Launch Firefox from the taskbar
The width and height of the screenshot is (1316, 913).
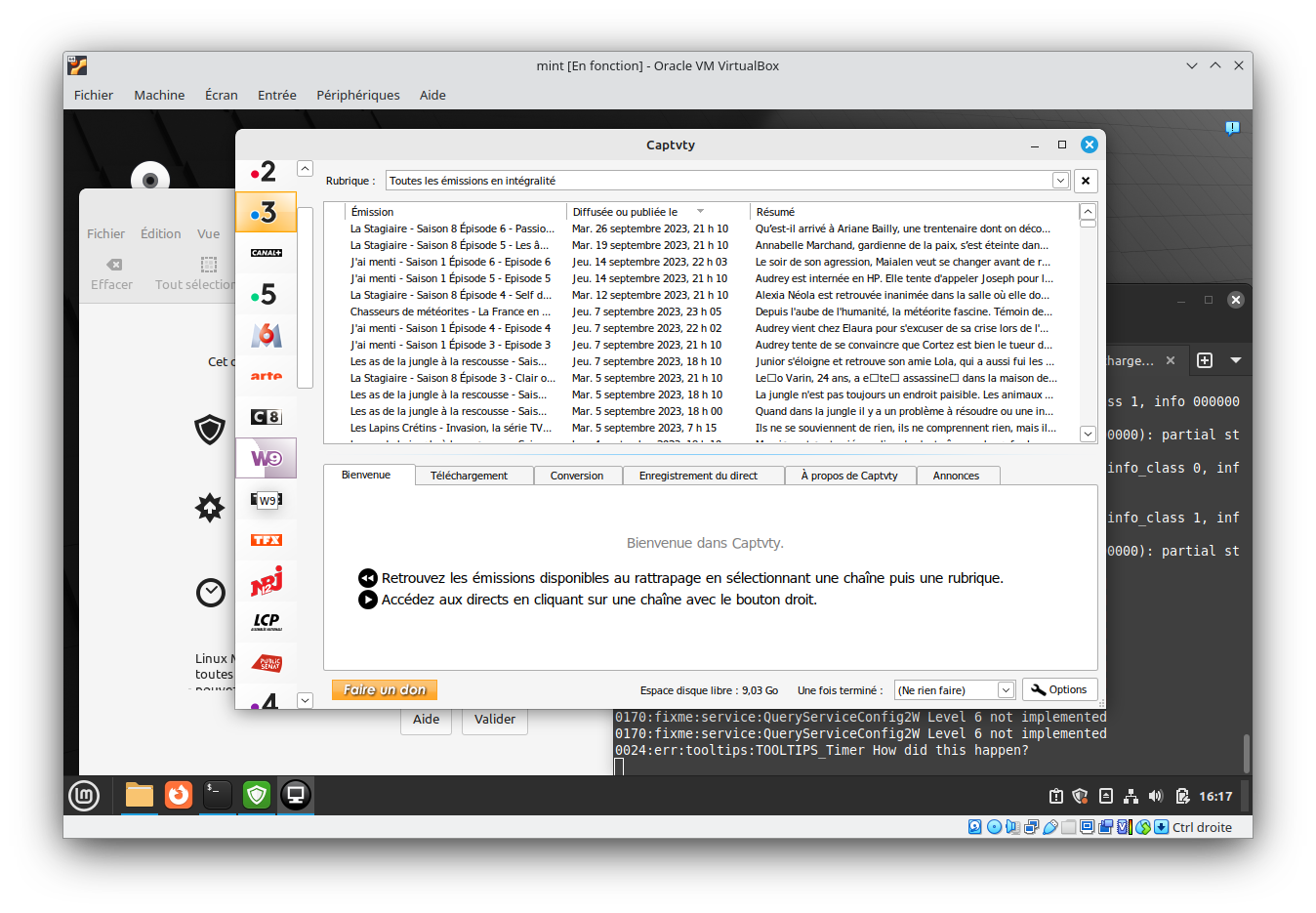178,796
